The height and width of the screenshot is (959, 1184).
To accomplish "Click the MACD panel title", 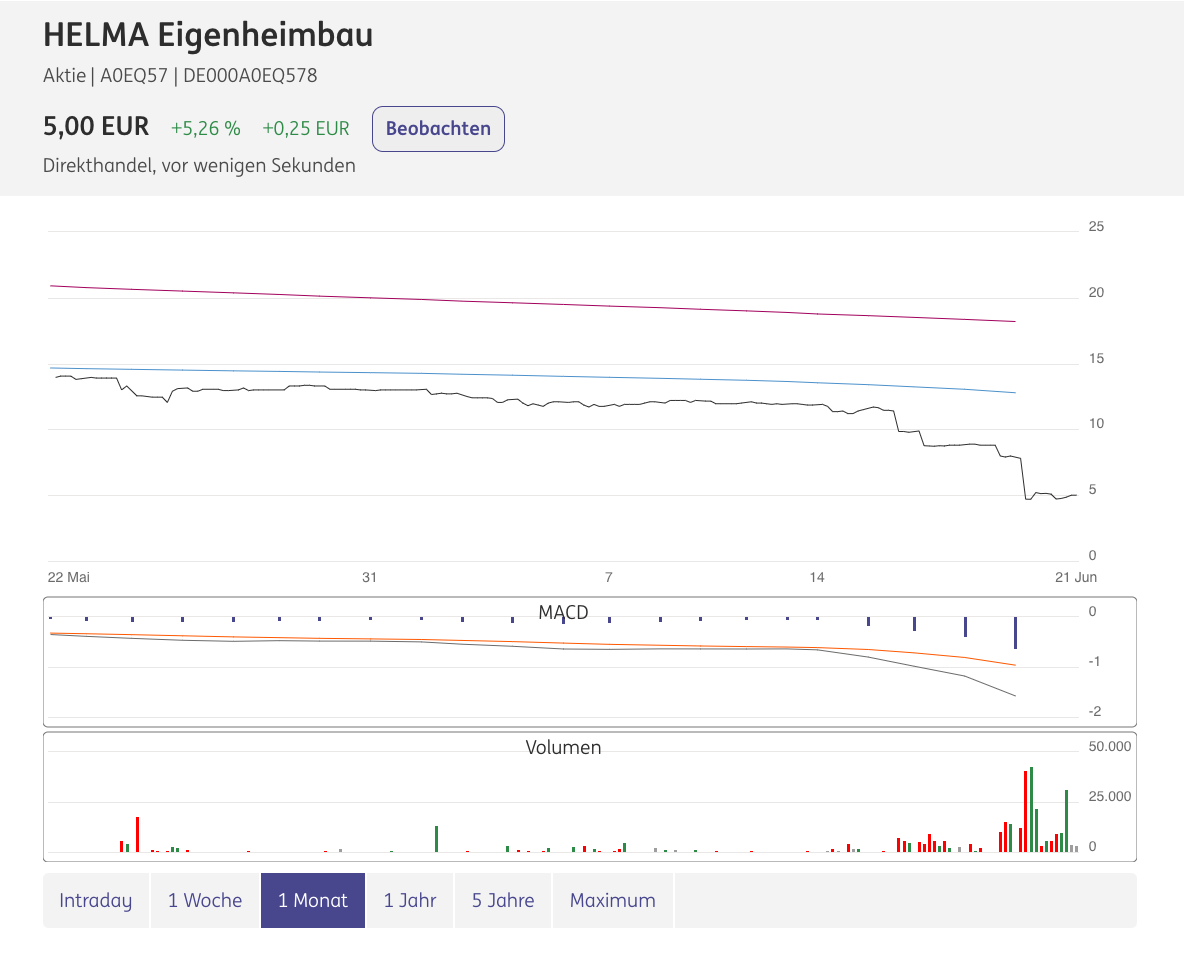I will click(563, 612).
